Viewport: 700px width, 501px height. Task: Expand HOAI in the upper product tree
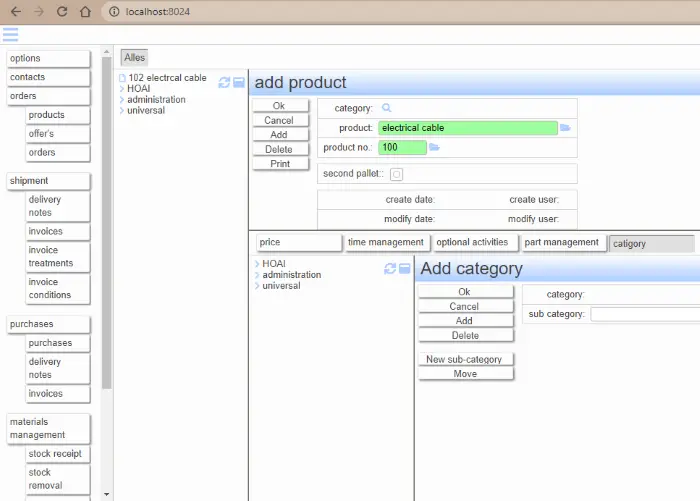[x=122, y=88]
